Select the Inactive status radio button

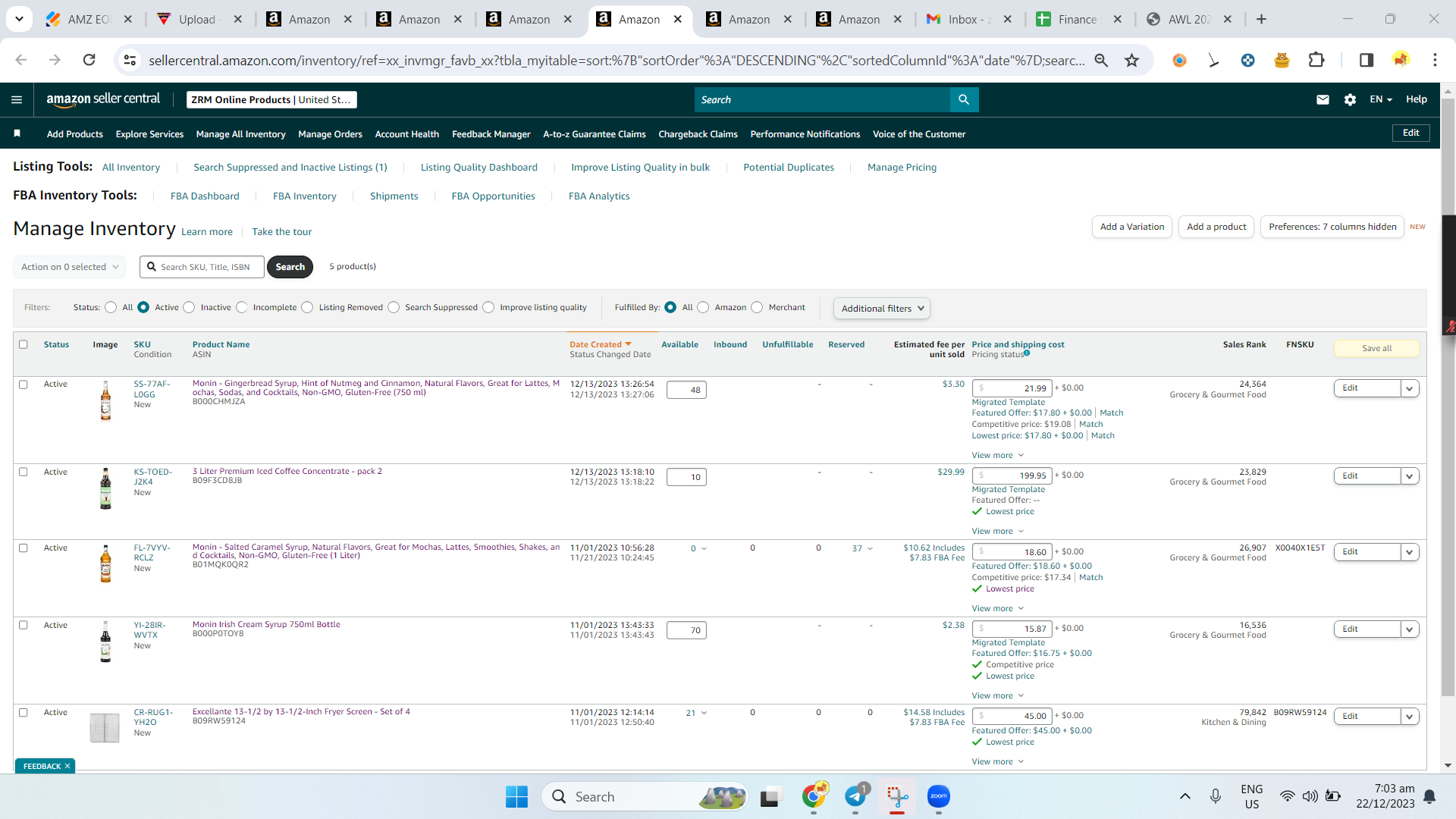click(189, 307)
